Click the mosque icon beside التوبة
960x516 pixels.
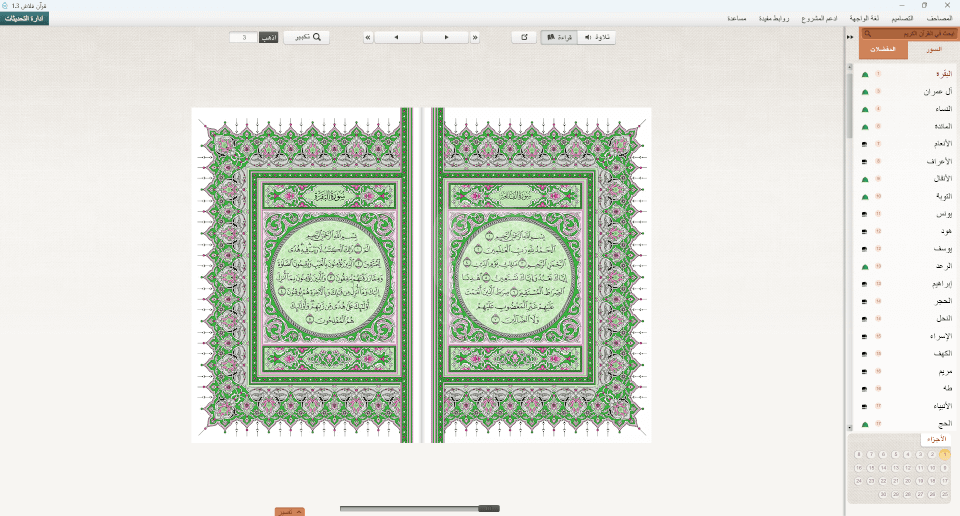[x=865, y=197]
